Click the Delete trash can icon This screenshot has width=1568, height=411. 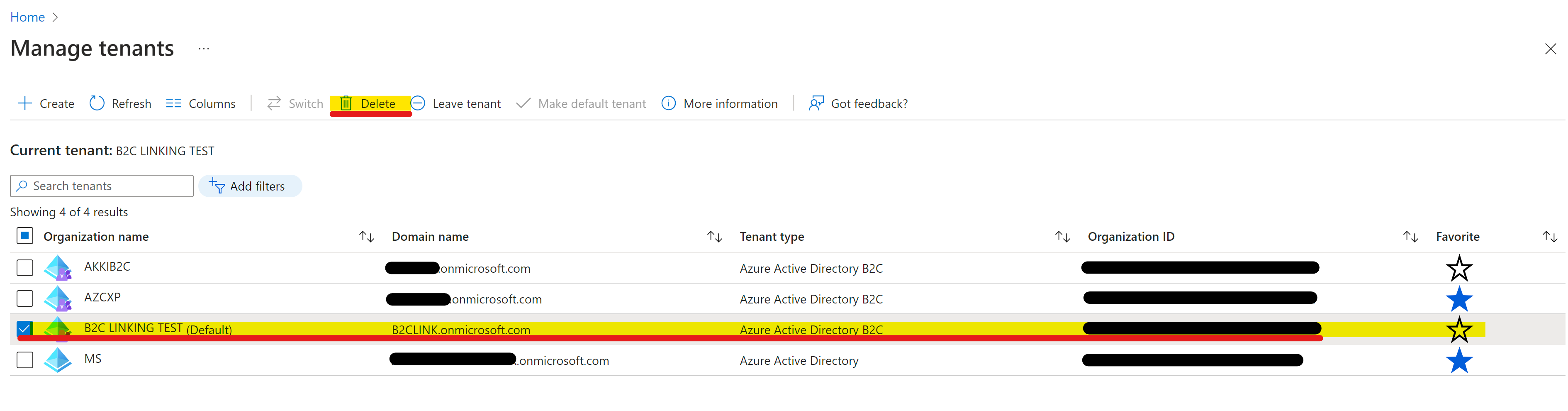(346, 103)
